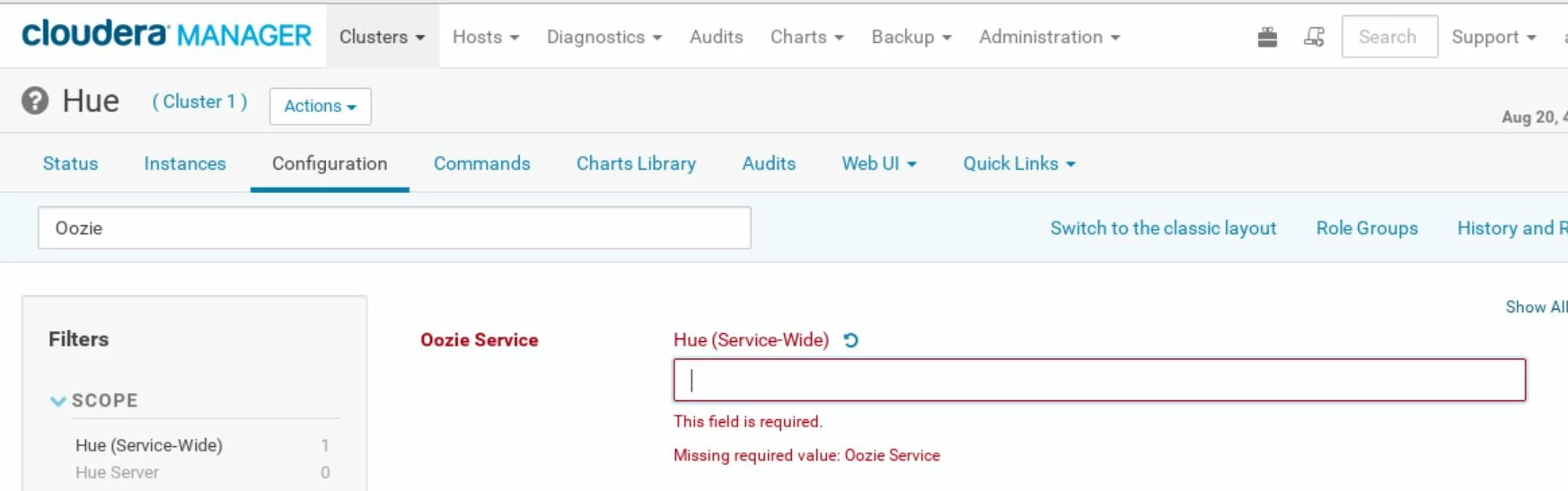Click the Hue (Service-Wide) property heading
1568x491 pixels.
tap(751, 340)
